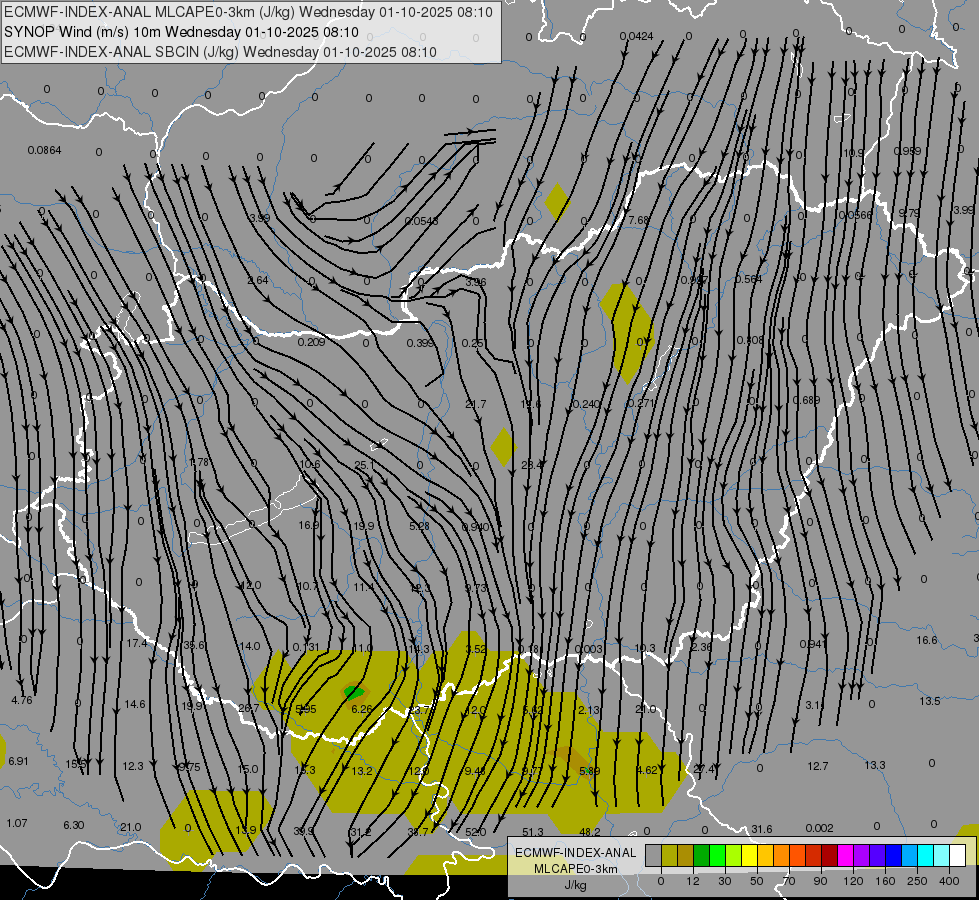
Task: Click the legend tick label 120
Action: (853, 881)
